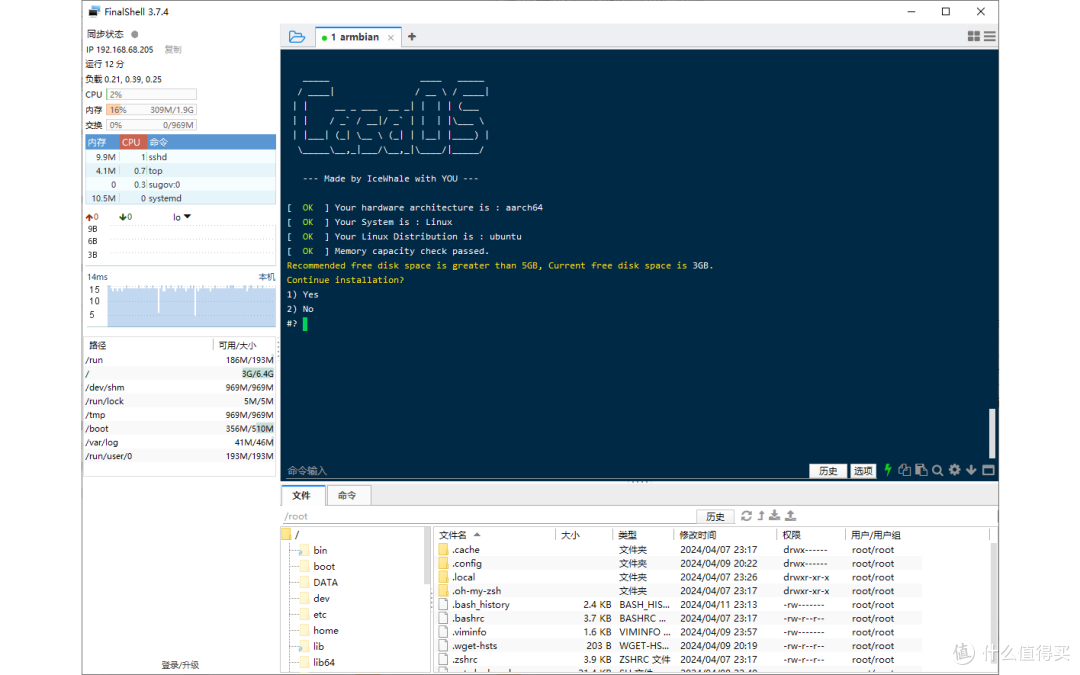This screenshot has height=675, width=1080.
Task: Add a new tab with the plus icon
Action: (412, 37)
